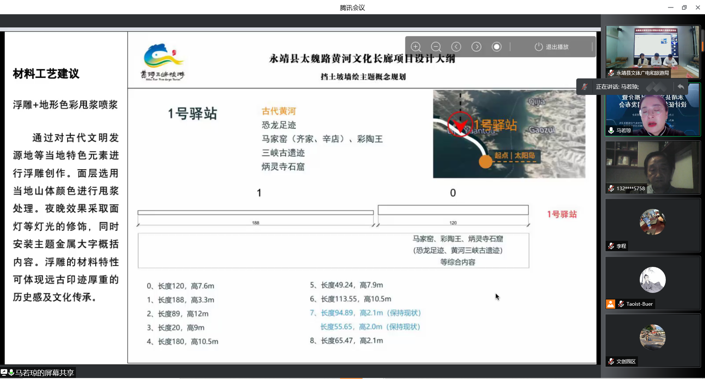Click the row 0、长度120，高7.6m
The width and height of the screenshot is (705, 379).
(x=180, y=286)
